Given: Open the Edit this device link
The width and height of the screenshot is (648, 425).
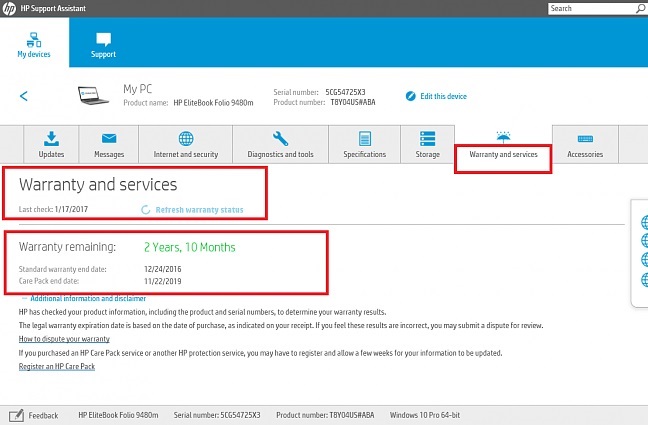Looking at the screenshot, I should point(443,96).
